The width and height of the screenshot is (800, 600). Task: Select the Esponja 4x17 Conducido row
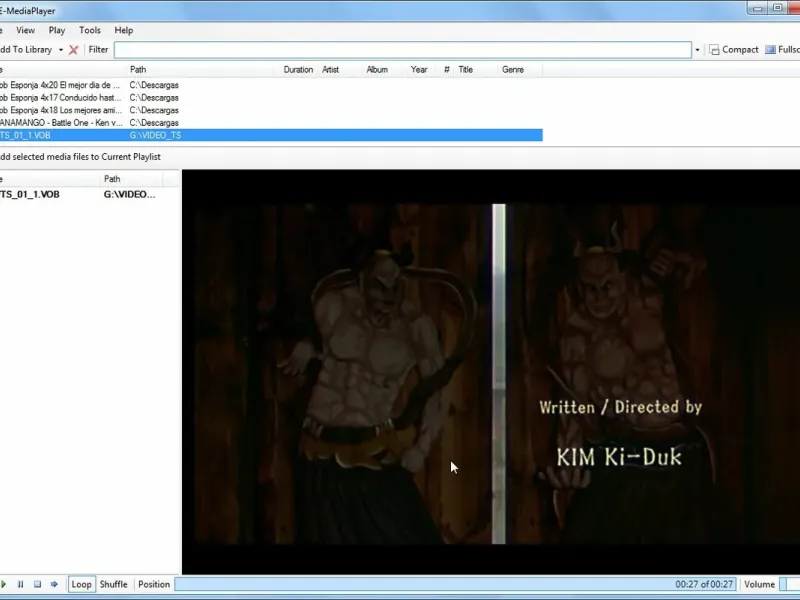[x=271, y=97]
